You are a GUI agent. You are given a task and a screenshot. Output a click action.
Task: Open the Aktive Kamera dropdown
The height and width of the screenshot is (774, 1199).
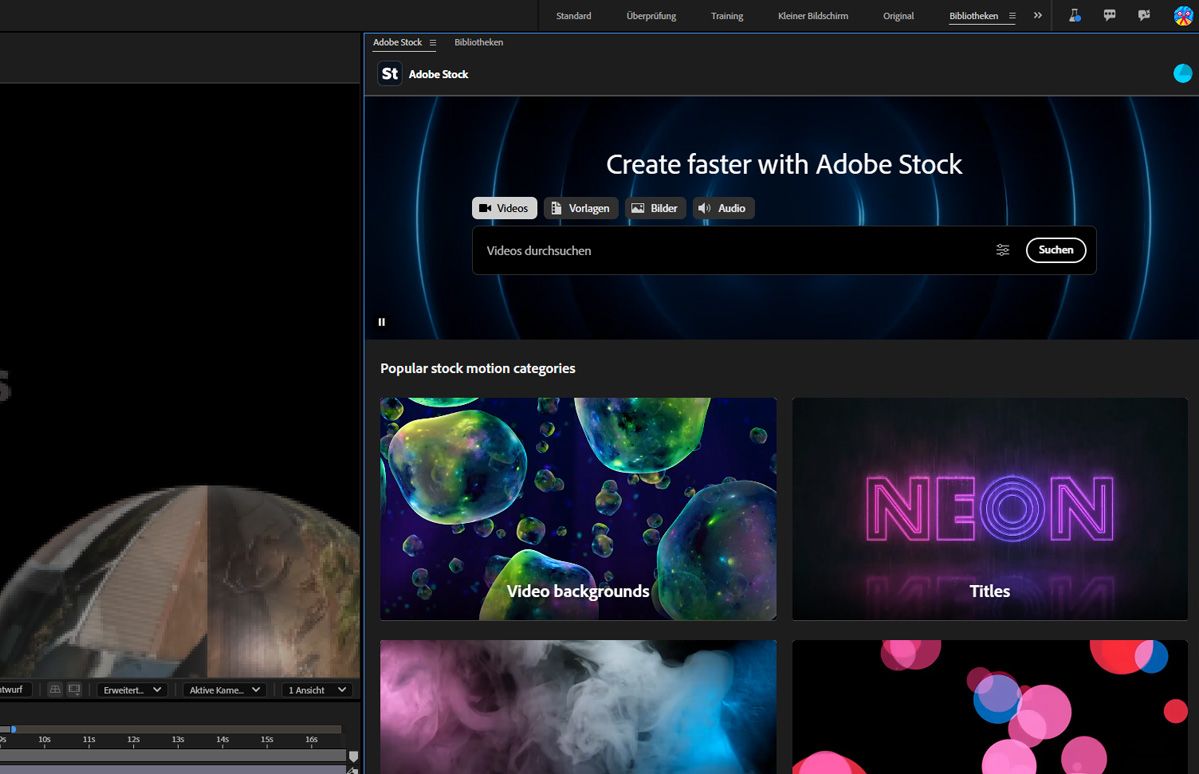[x=224, y=690]
